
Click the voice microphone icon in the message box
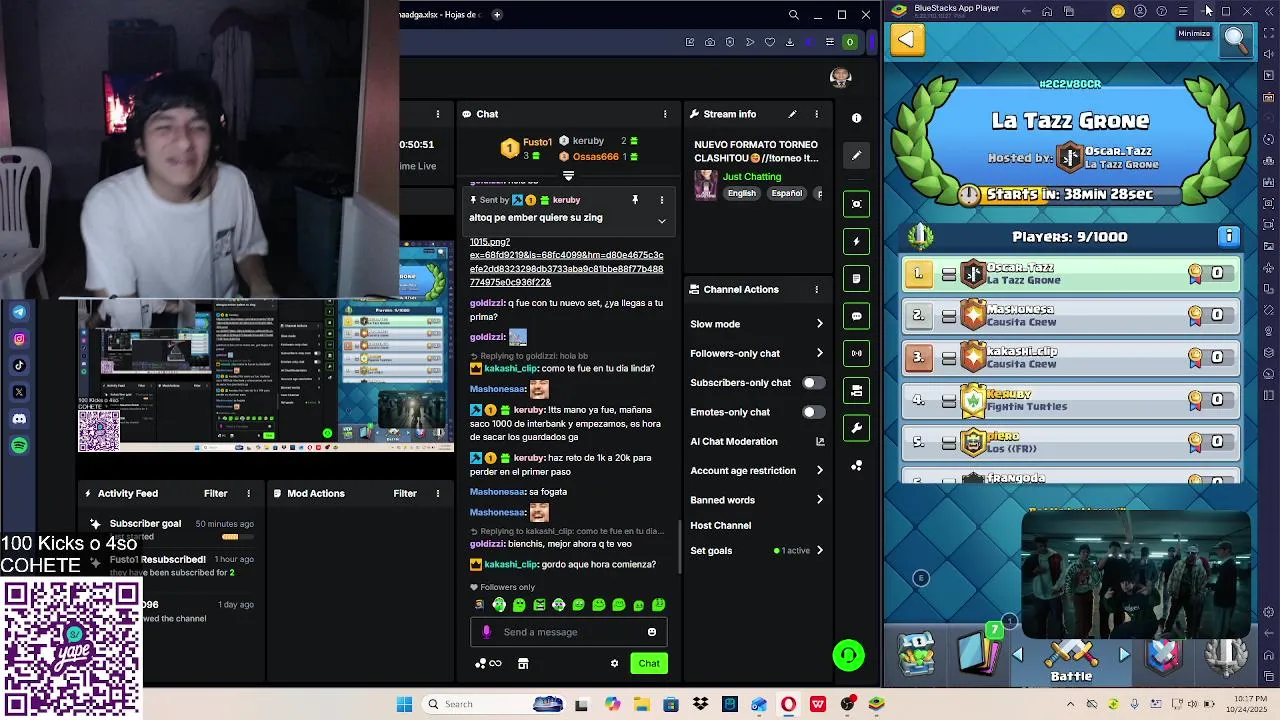point(487,632)
